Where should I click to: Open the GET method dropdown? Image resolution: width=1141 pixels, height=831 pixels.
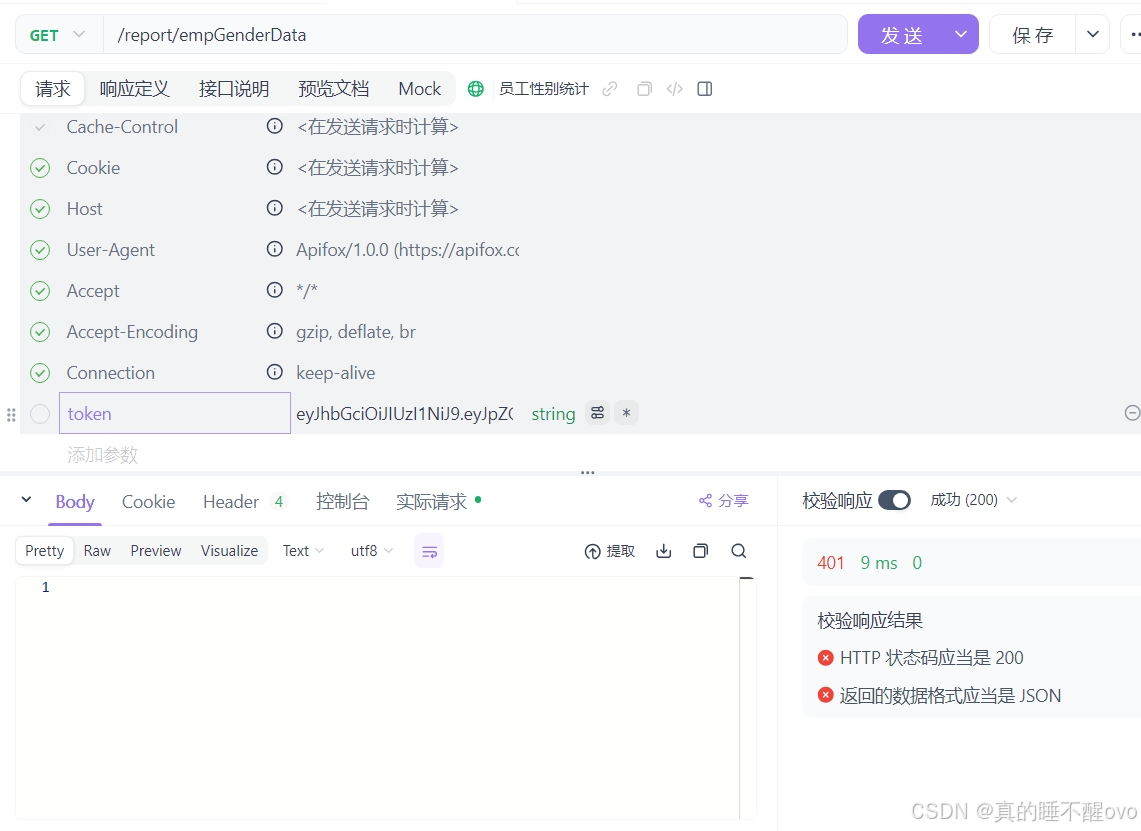[57, 34]
